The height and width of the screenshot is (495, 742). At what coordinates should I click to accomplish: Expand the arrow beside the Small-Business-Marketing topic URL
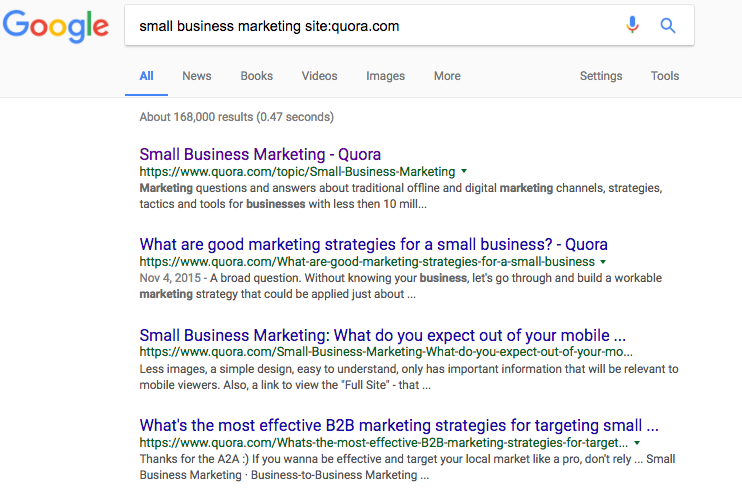(464, 171)
